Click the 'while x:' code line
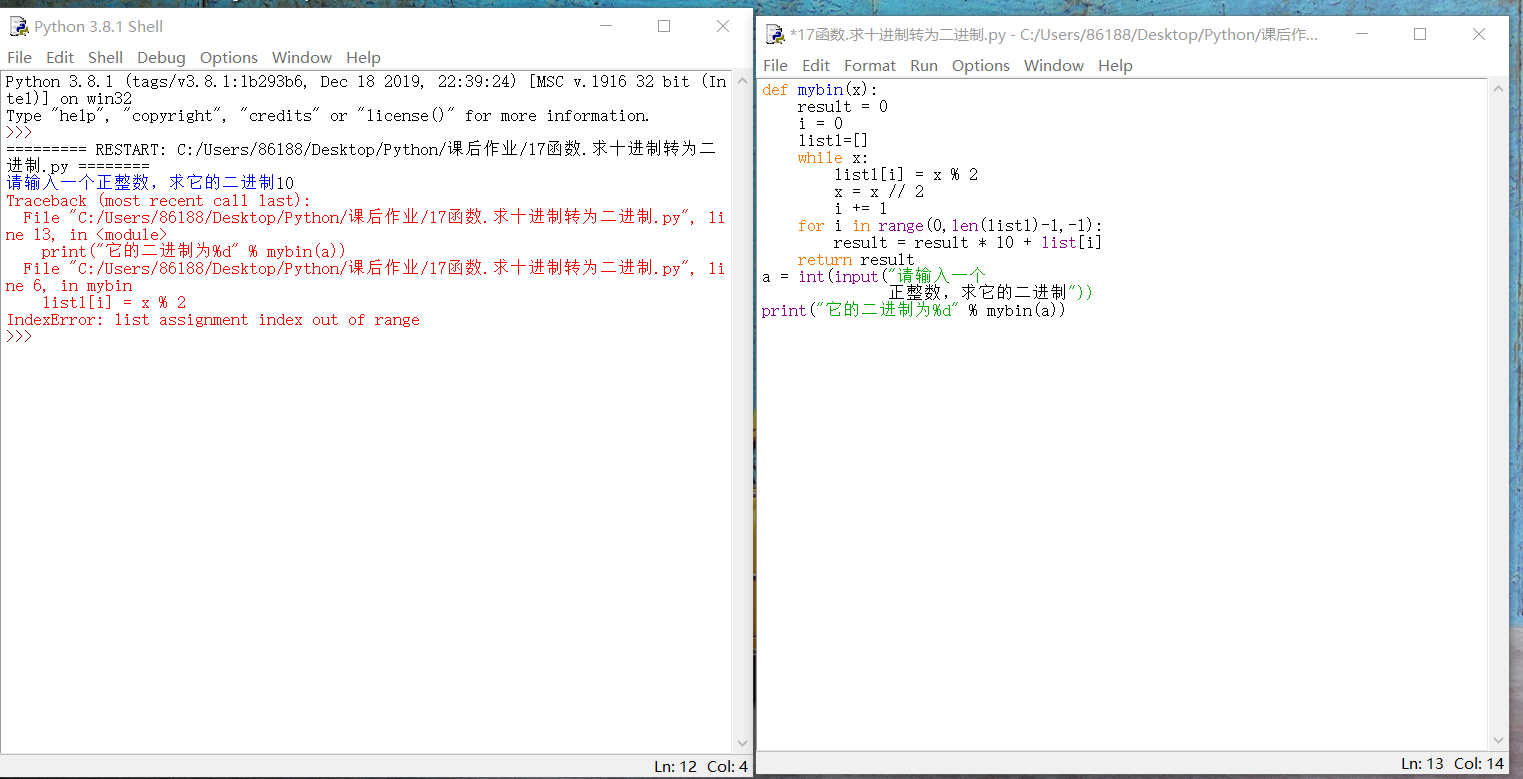The height and width of the screenshot is (779, 1523). (833, 158)
